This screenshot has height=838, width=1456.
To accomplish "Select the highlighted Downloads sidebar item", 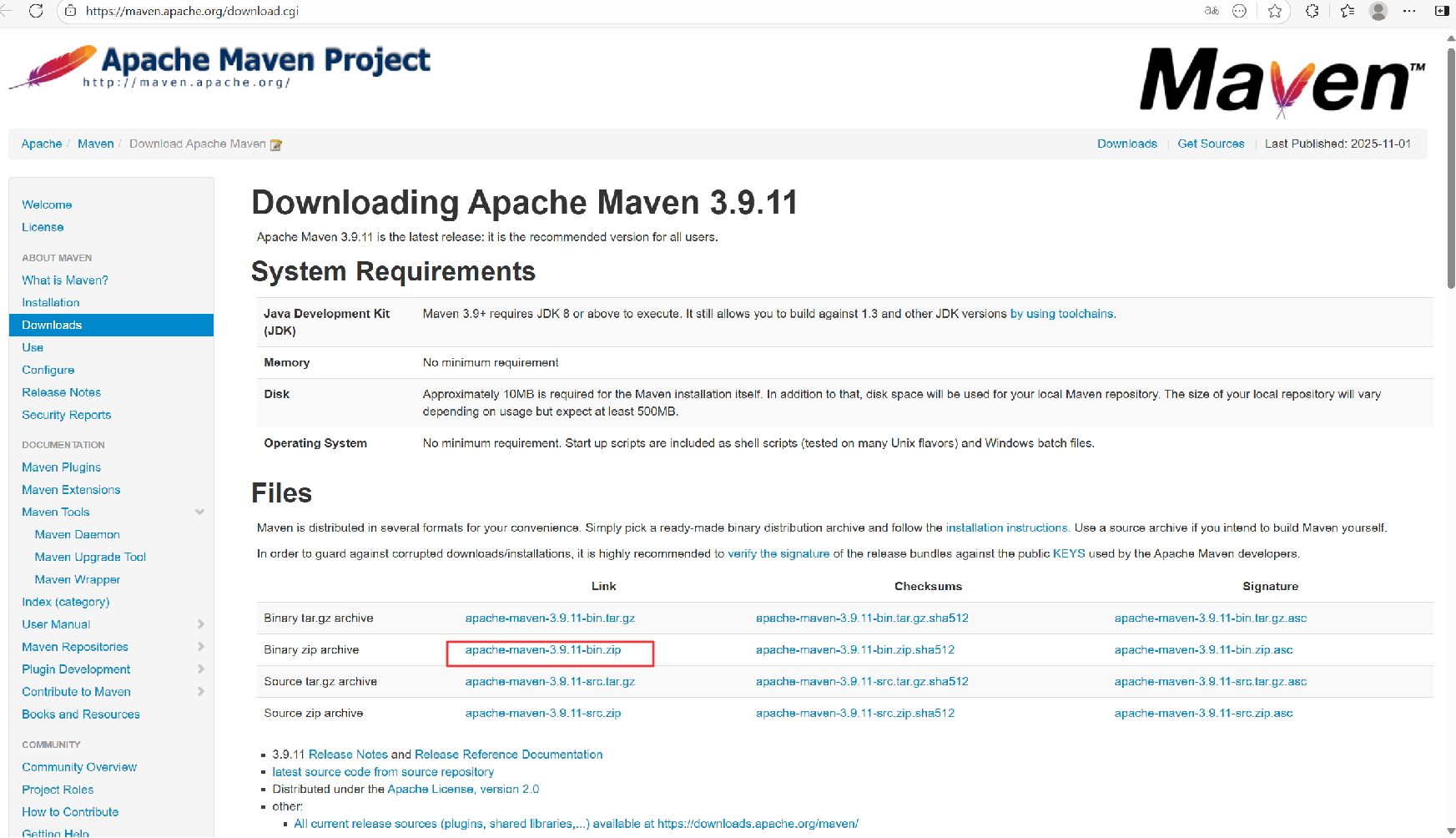I will [111, 326].
